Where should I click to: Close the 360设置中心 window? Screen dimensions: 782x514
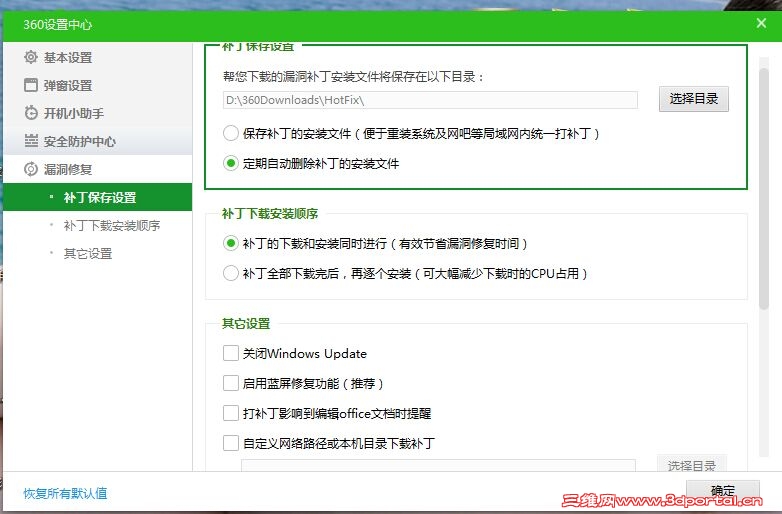[x=761, y=23]
